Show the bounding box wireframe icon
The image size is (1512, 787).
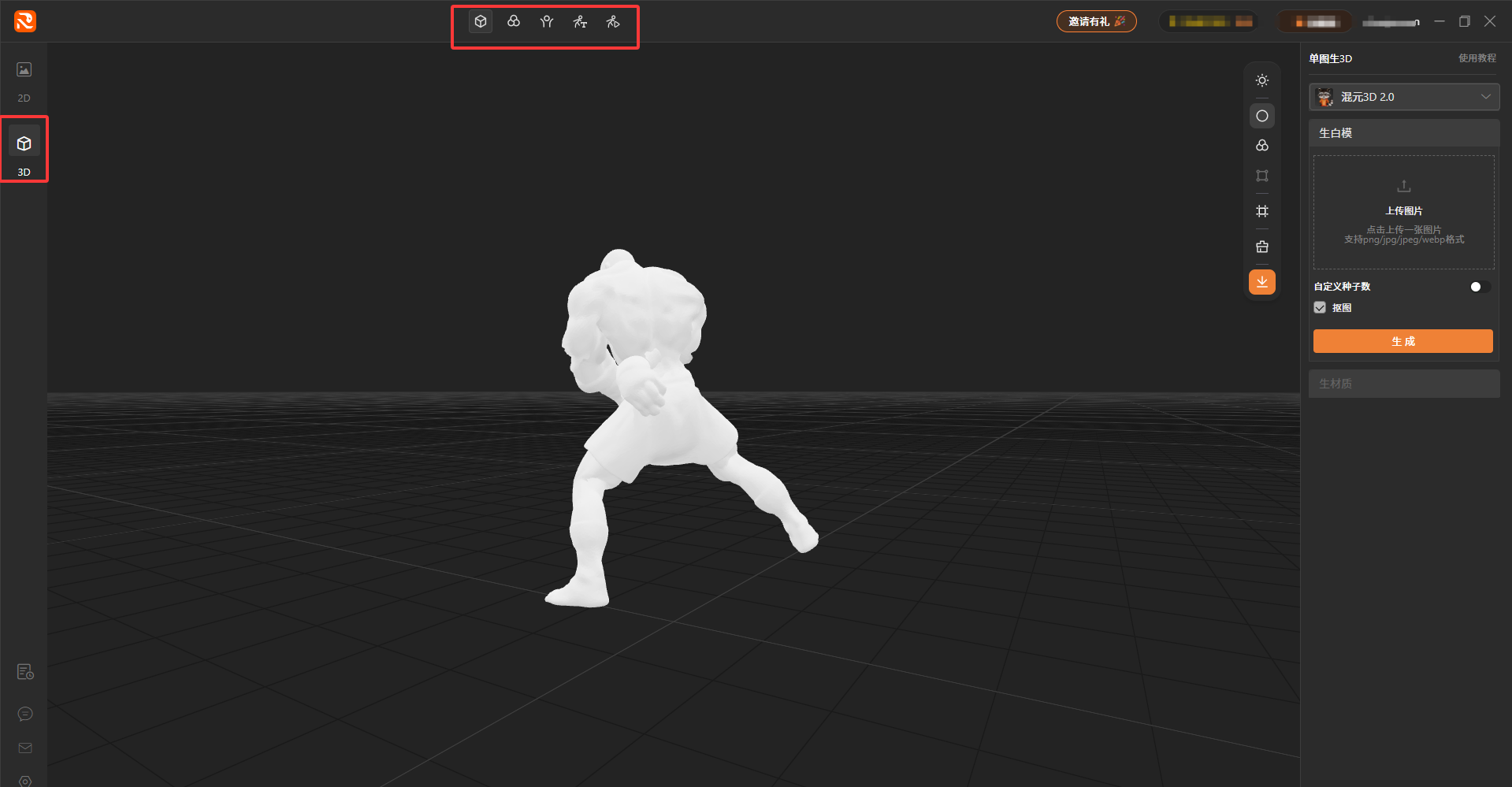(1262, 176)
